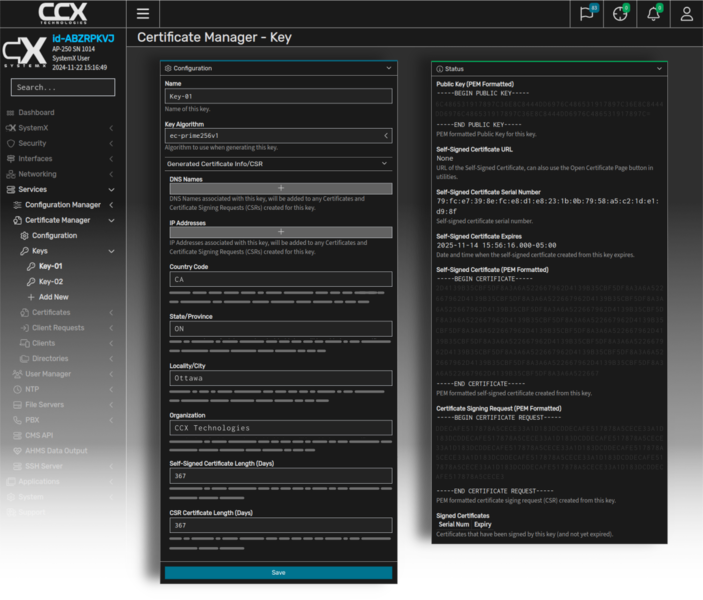Open the User Manager menu item
The height and width of the screenshot is (600, 703).
click(48, 374)
